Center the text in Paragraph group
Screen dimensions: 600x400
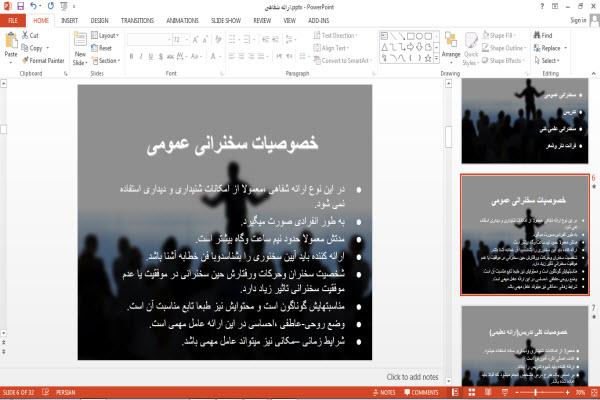pyautogui.click(x=241, y=57)
